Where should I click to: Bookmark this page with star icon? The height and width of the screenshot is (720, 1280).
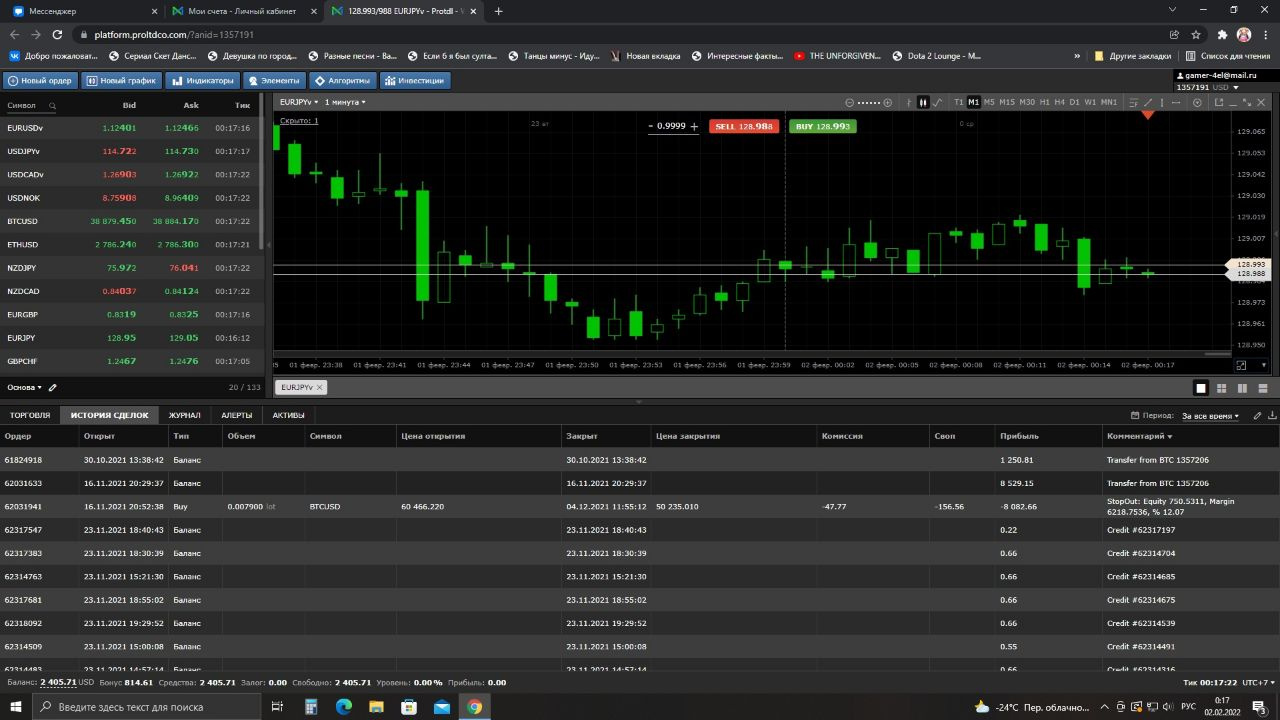click(1196, 34)
